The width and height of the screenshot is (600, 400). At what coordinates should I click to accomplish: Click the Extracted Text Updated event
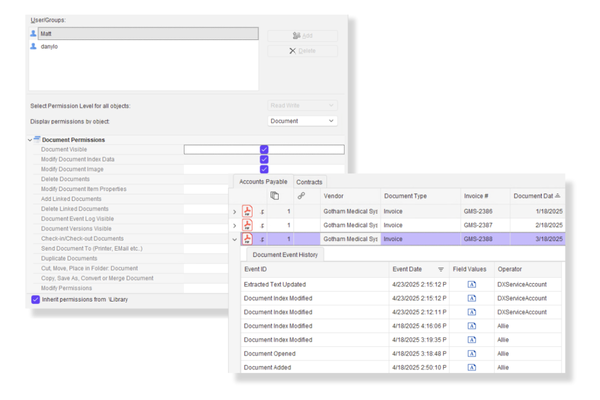[x=275, y=284]
